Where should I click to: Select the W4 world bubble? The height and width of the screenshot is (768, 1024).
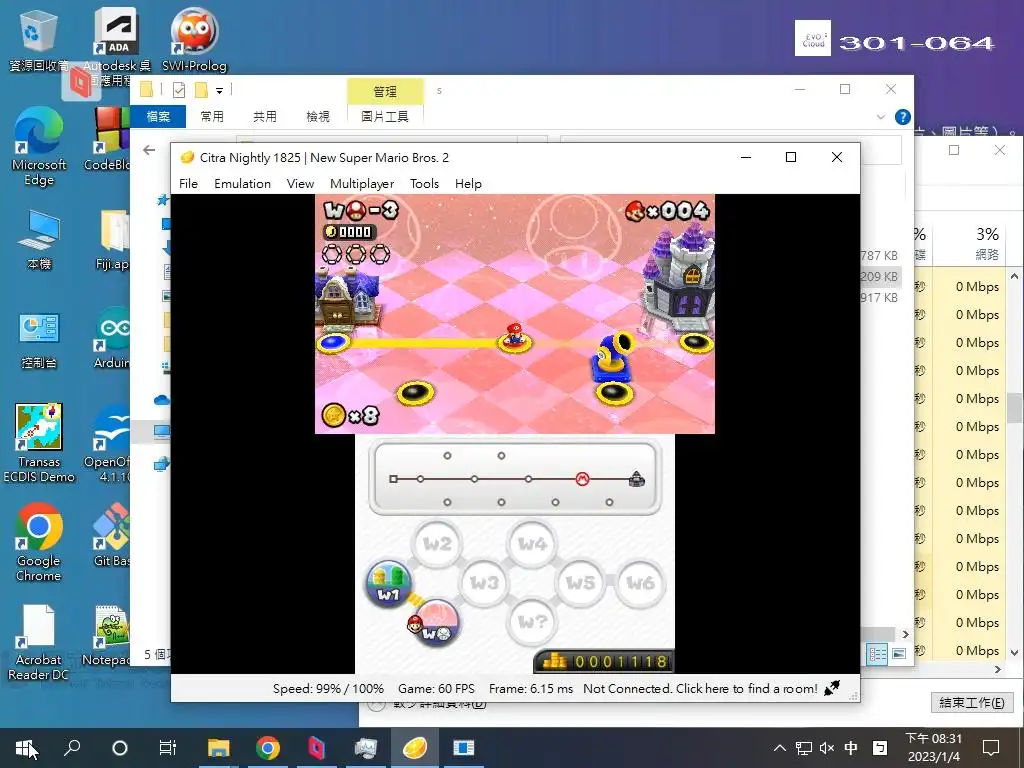532,543
